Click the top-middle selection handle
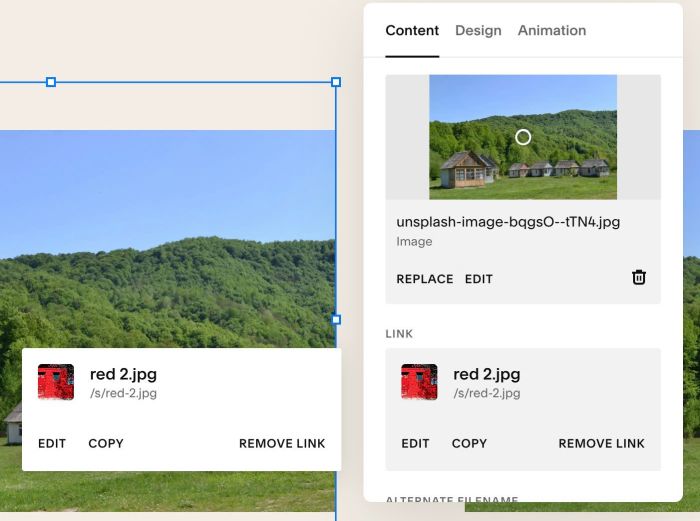 [51, 82]
